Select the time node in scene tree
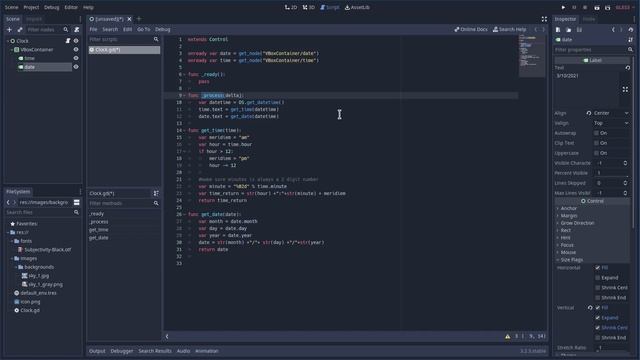 [x=29, y=58]
